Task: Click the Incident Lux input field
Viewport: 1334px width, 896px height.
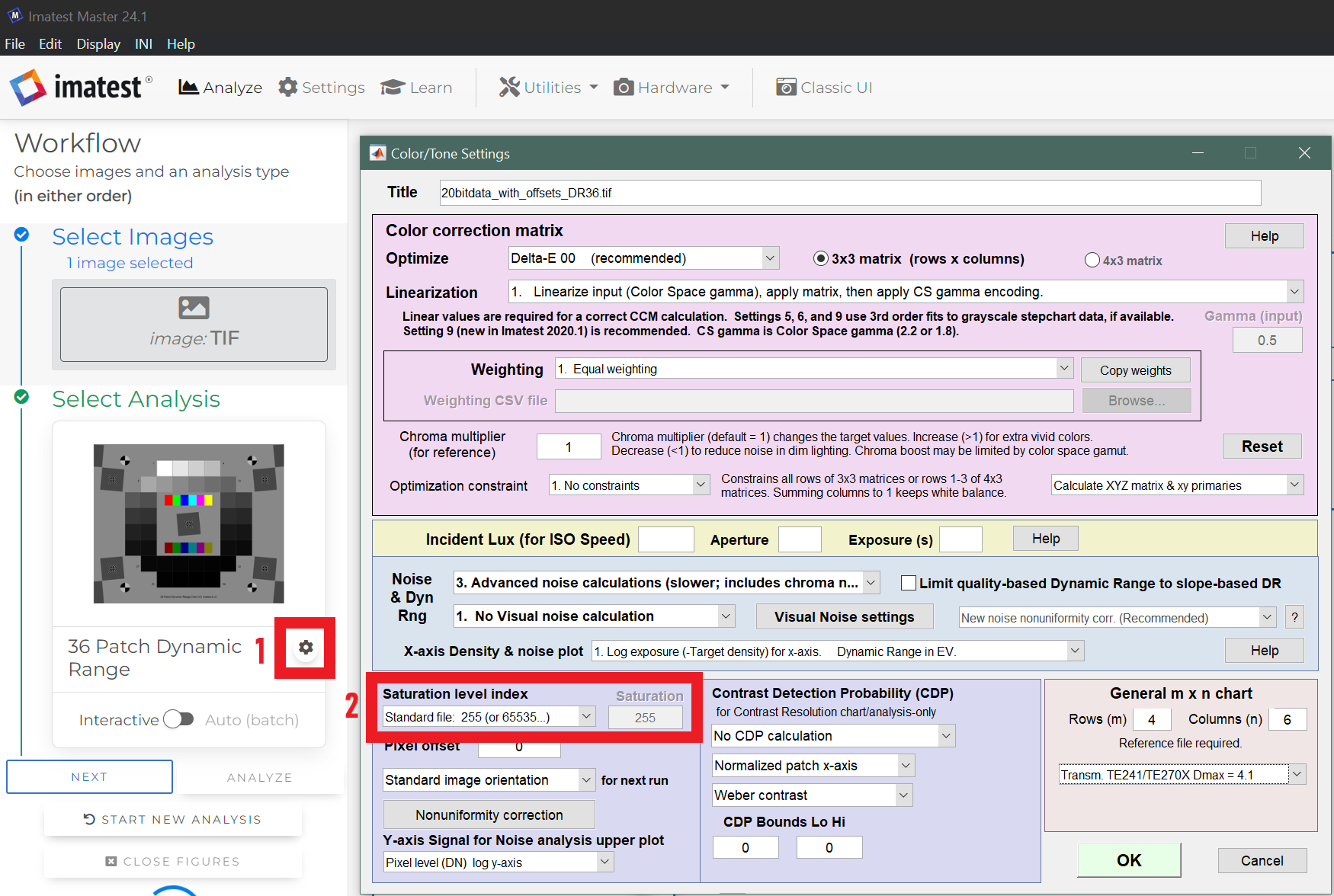Action: (x=666, y=539)
